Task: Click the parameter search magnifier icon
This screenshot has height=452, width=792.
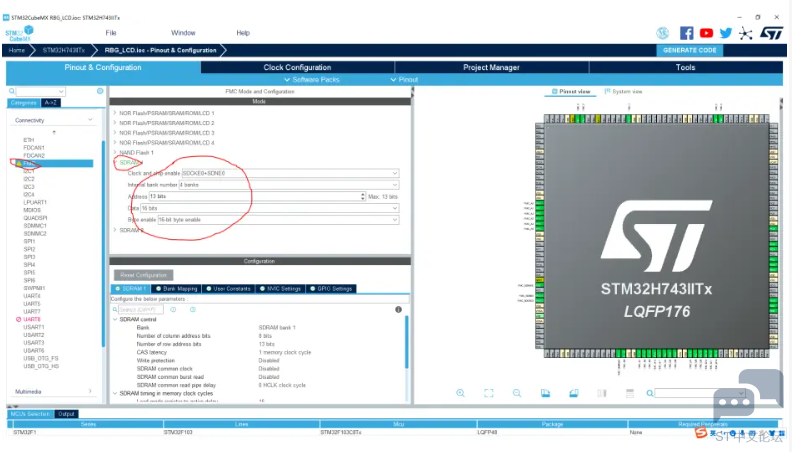Action: tap(115, 310)
